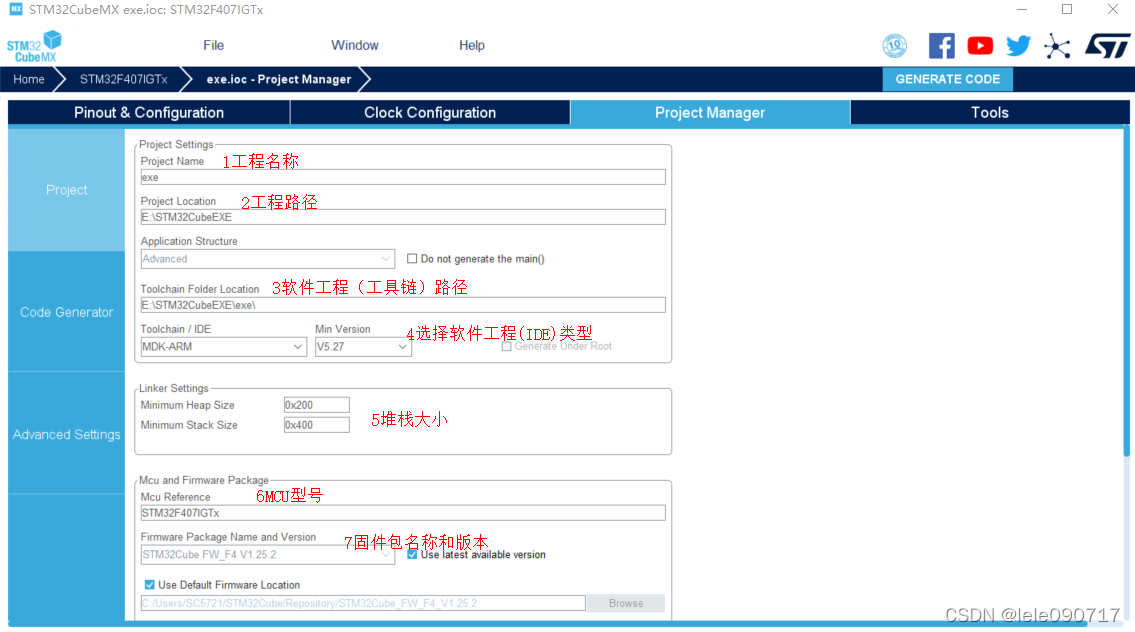Open the File menu
Screen dimensions: 1135x632
(214, 46)
